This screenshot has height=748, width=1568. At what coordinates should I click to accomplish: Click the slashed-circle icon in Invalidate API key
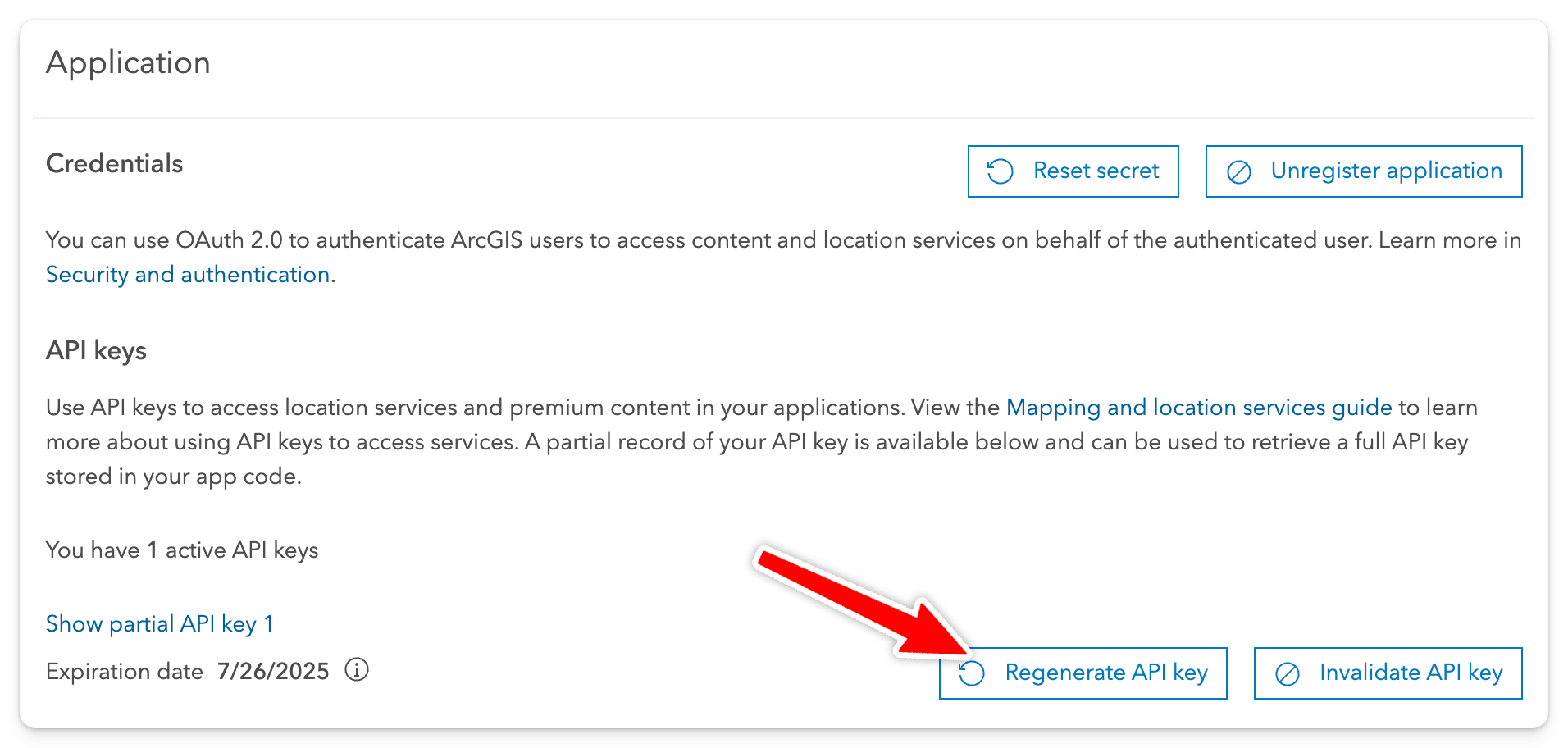[x=1288, y=673]
